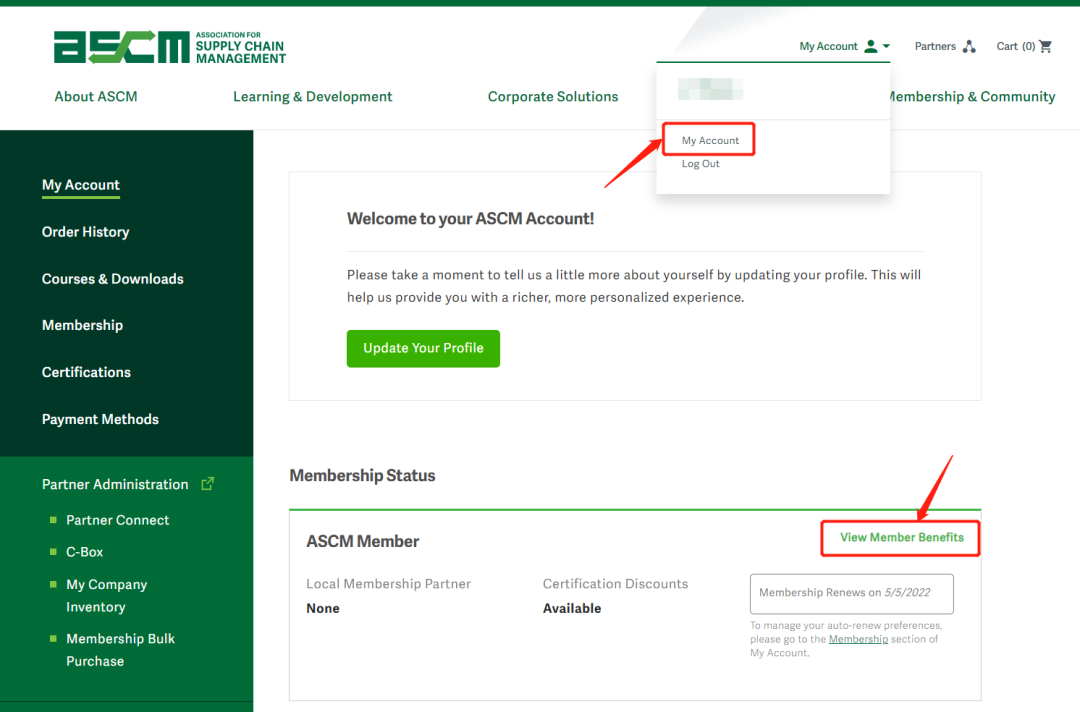Open Corporate Solutions menu
Viewport: 1080px width, 712px height.
pos(553,96)
